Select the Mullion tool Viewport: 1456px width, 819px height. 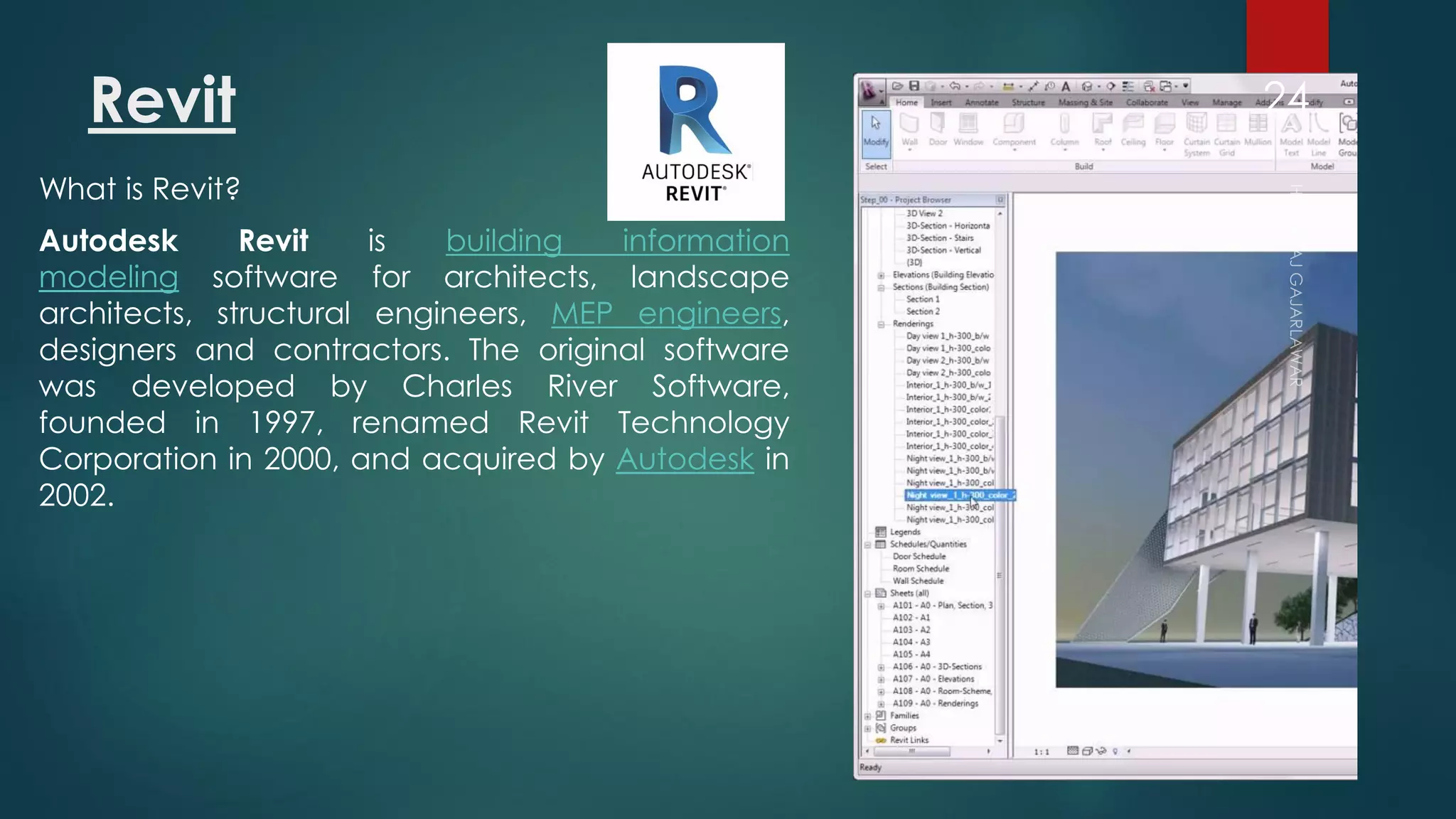pyautogui.click(x=1258, y=129)
